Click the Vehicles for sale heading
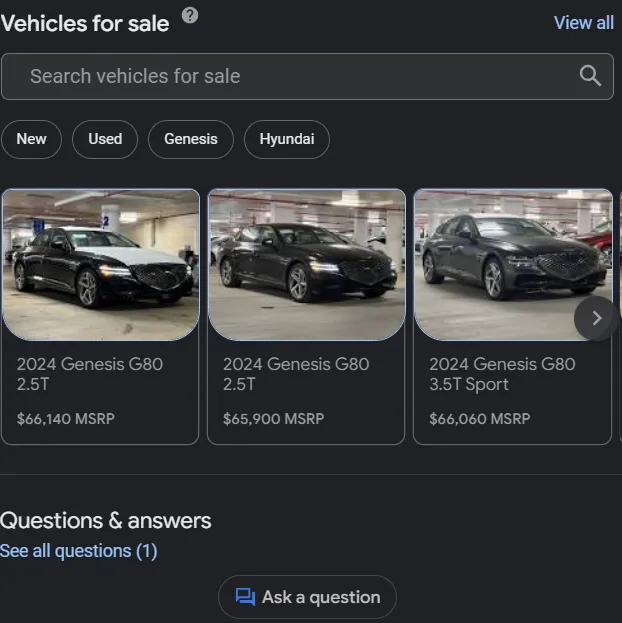The height and width of the screenshot is (623, 622). 85,23
